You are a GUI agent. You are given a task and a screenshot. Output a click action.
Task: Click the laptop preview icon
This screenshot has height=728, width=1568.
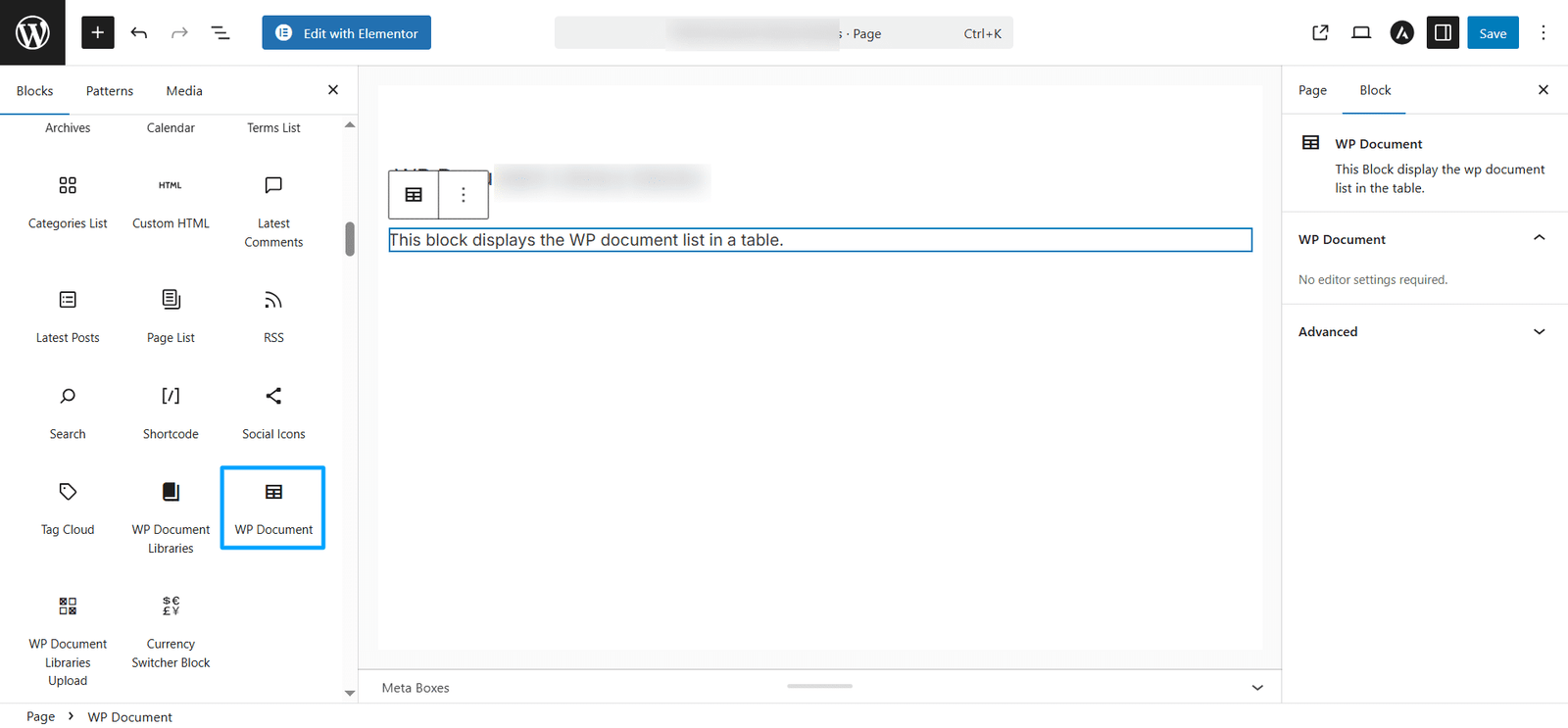coord(1361,32)
